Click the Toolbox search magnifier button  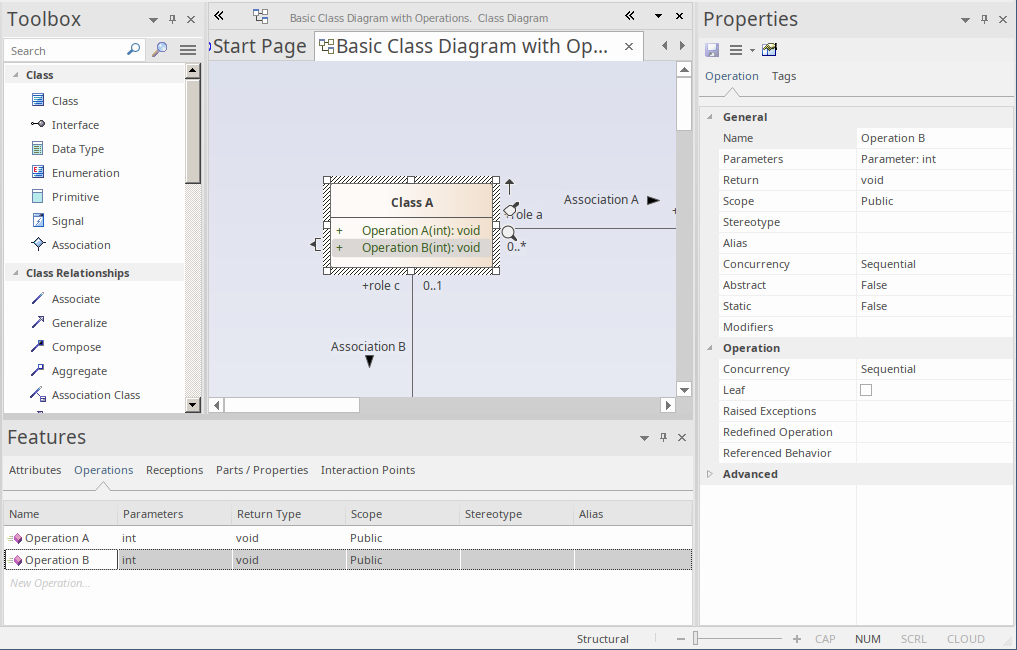pos(159,50)
